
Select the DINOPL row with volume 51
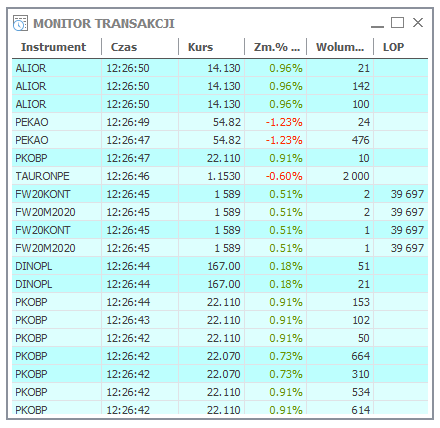[x=220, y=266]
